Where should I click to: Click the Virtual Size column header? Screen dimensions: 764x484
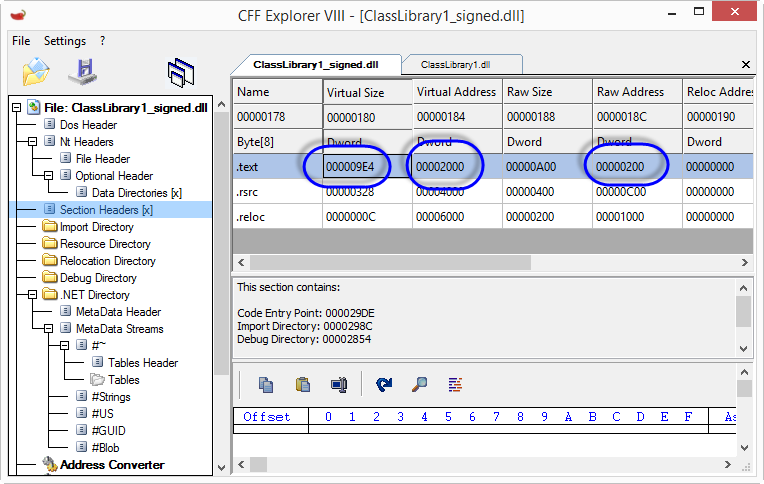[368, 92]
